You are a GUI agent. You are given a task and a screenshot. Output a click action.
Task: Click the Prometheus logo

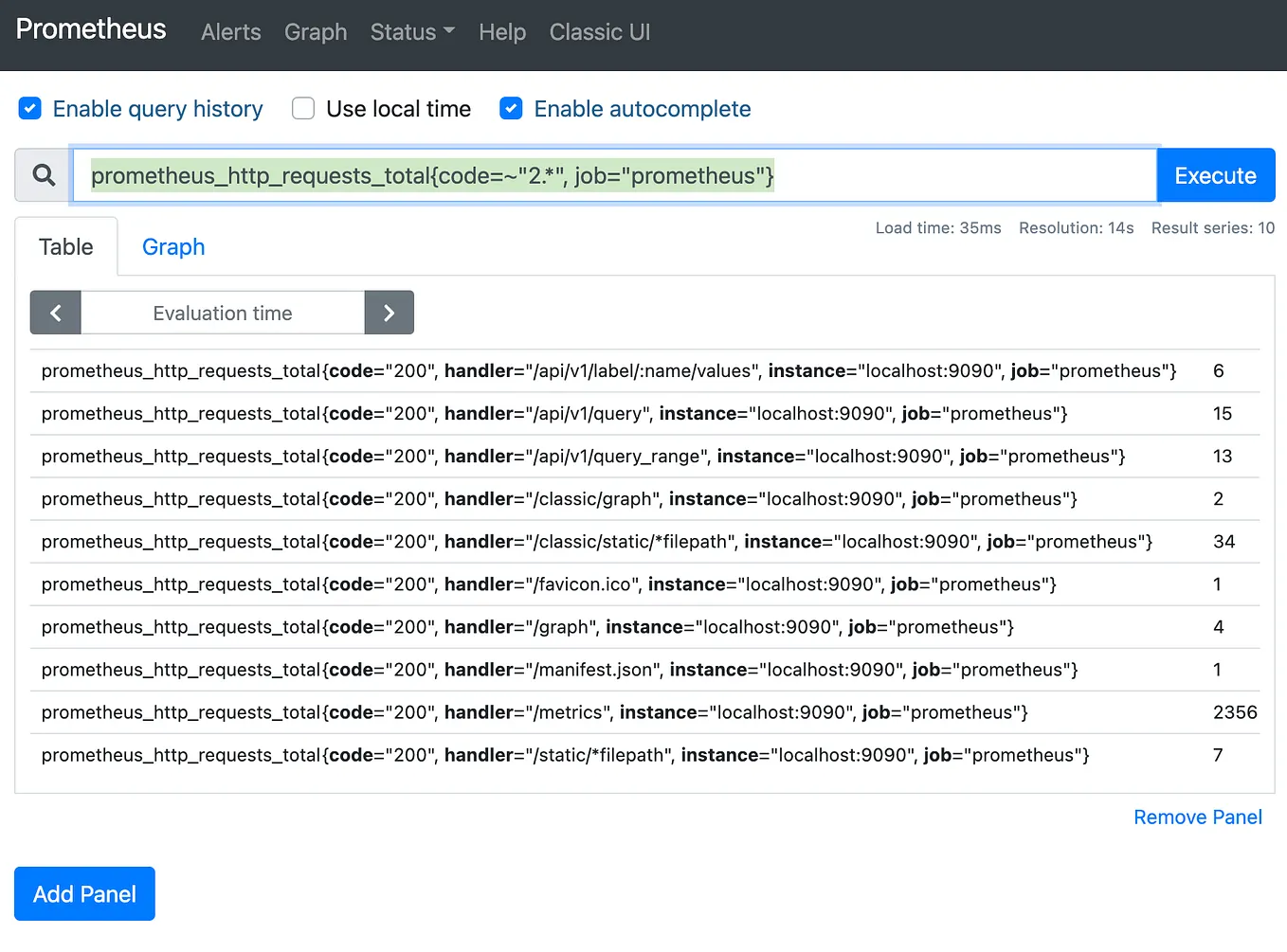90,29
